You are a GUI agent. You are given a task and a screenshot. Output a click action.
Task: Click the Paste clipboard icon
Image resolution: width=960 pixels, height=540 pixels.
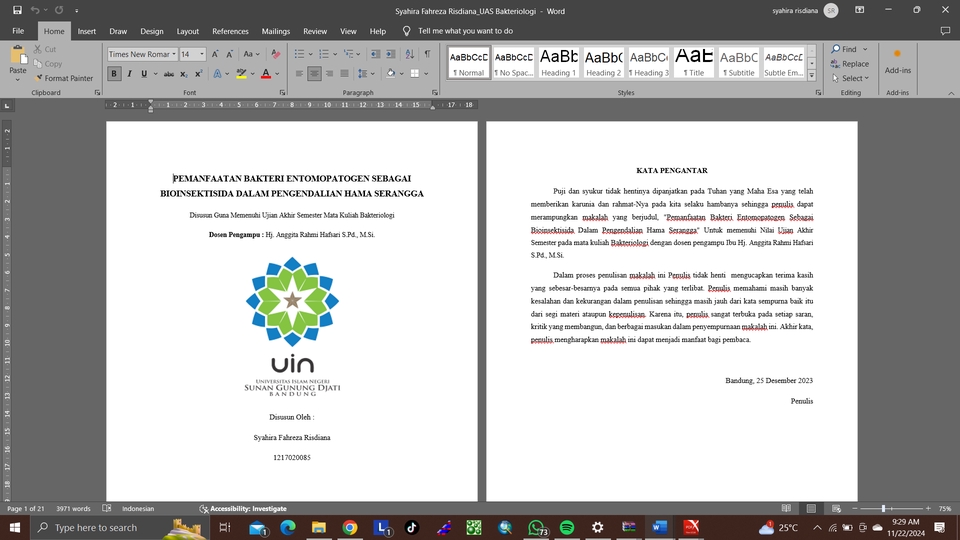[18, 56]
